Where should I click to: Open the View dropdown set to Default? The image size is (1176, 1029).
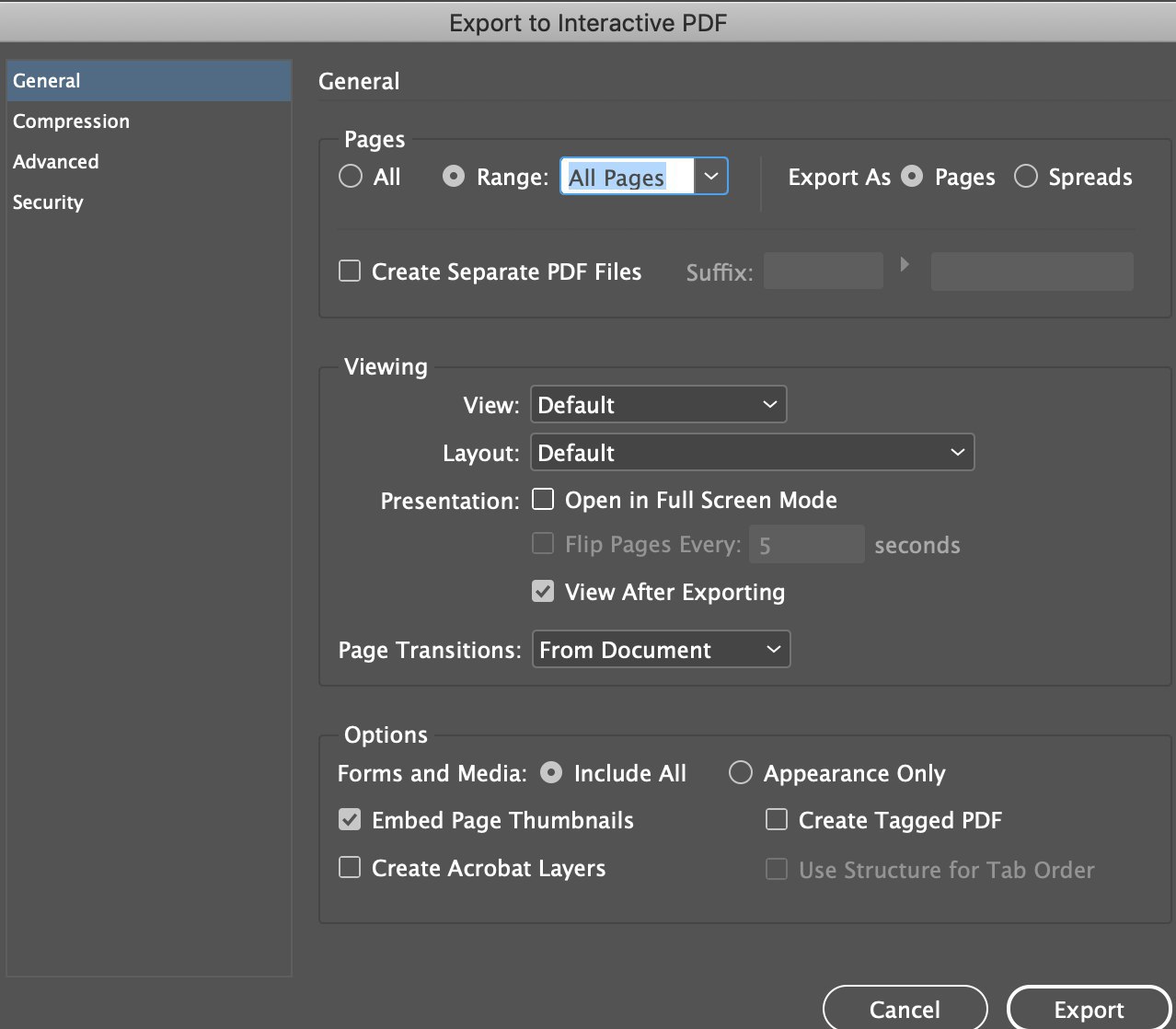[659, 404]
